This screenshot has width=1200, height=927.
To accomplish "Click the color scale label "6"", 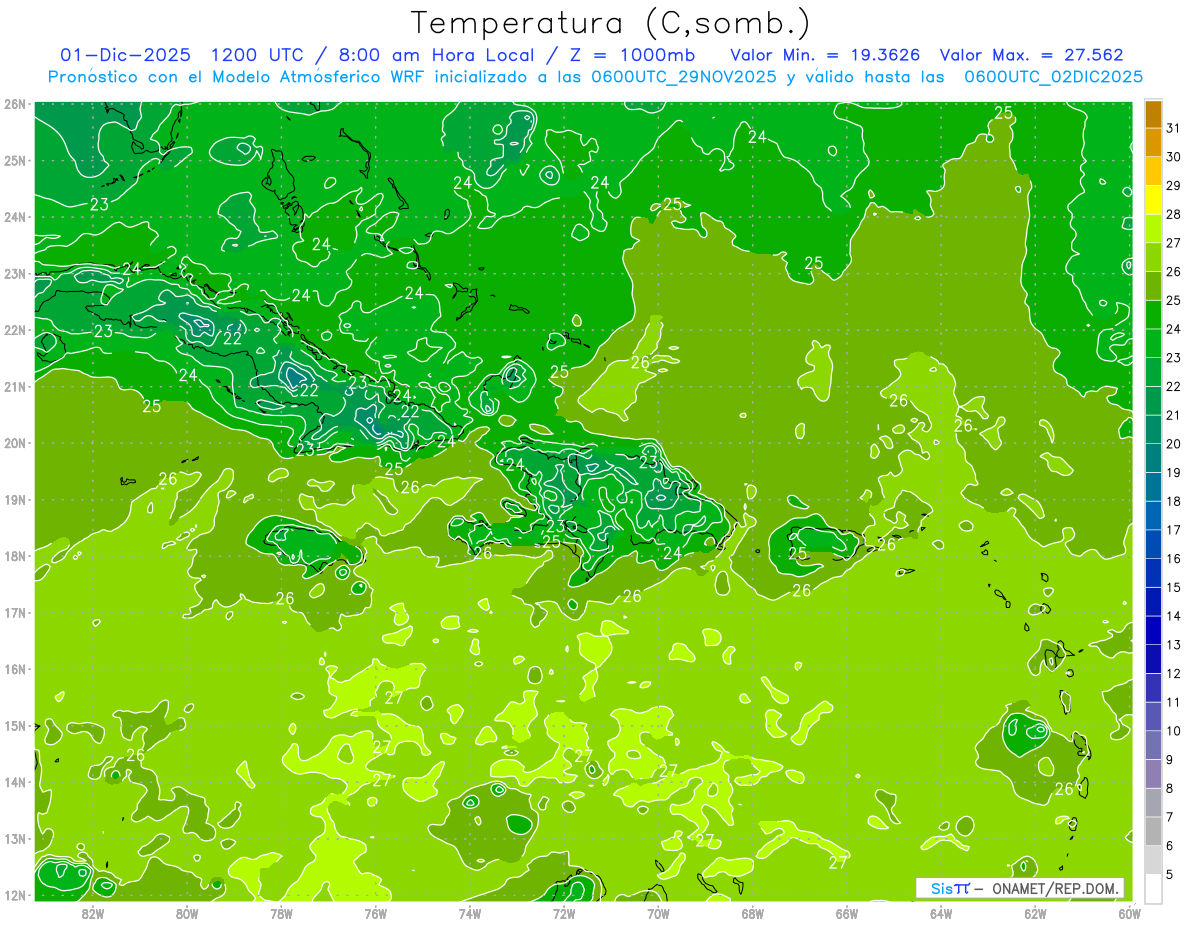I will click(x=1169, y=846).
